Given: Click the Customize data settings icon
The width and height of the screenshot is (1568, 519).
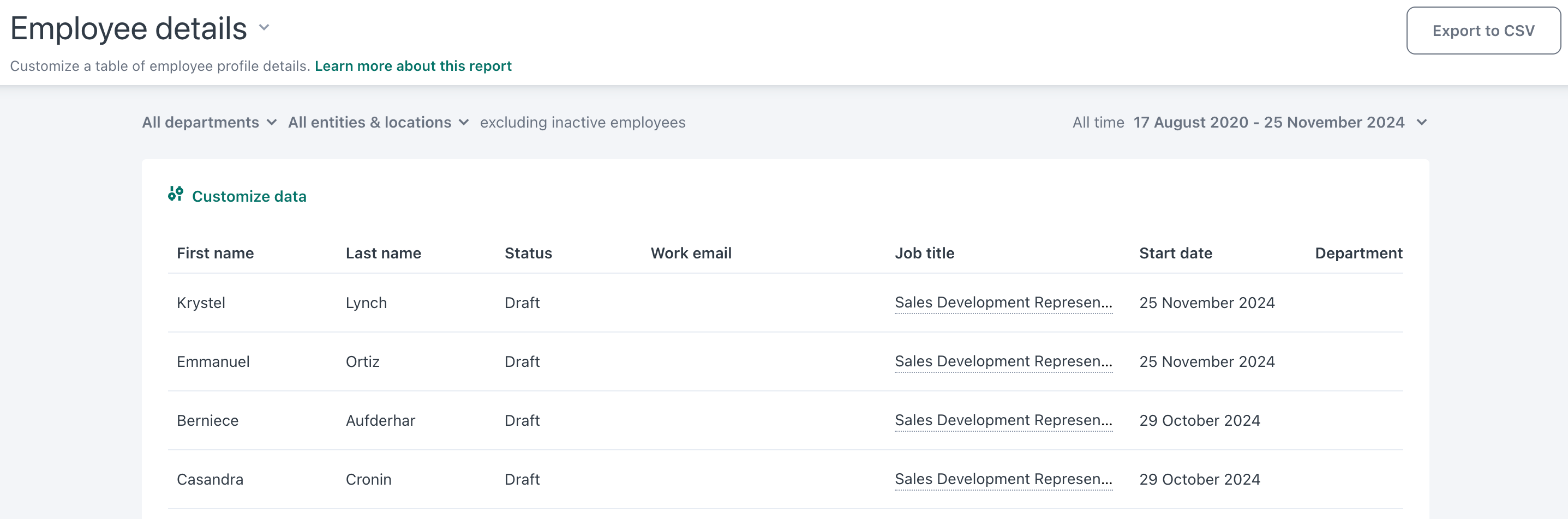Looking at the screenshot, I should [x=176, y=195].
